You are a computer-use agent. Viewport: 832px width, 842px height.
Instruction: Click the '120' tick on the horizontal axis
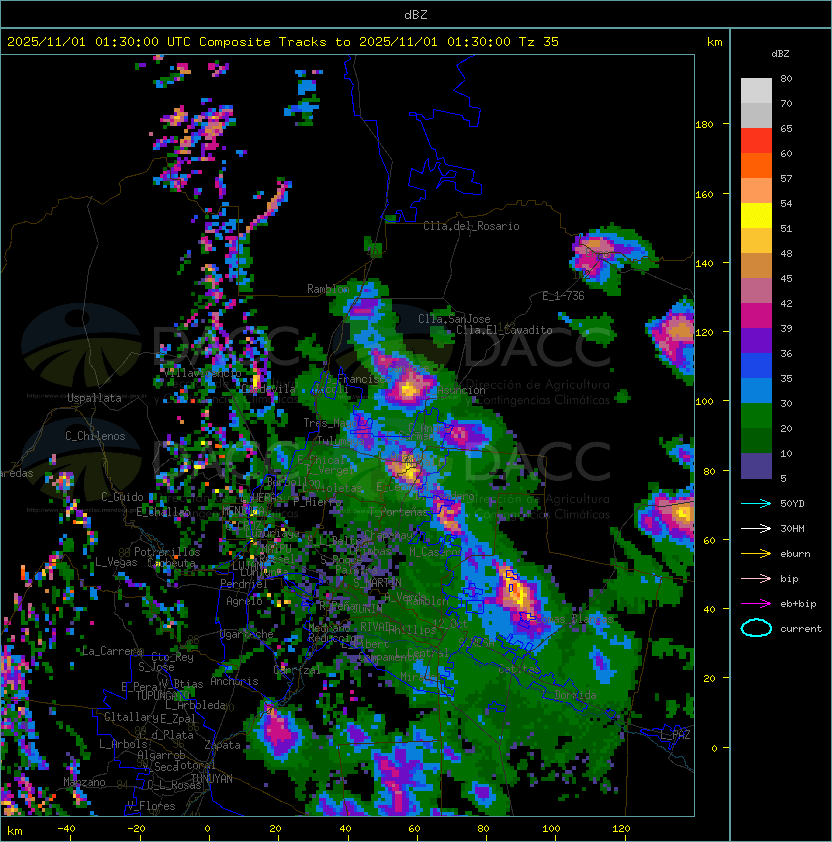(621, 829)
